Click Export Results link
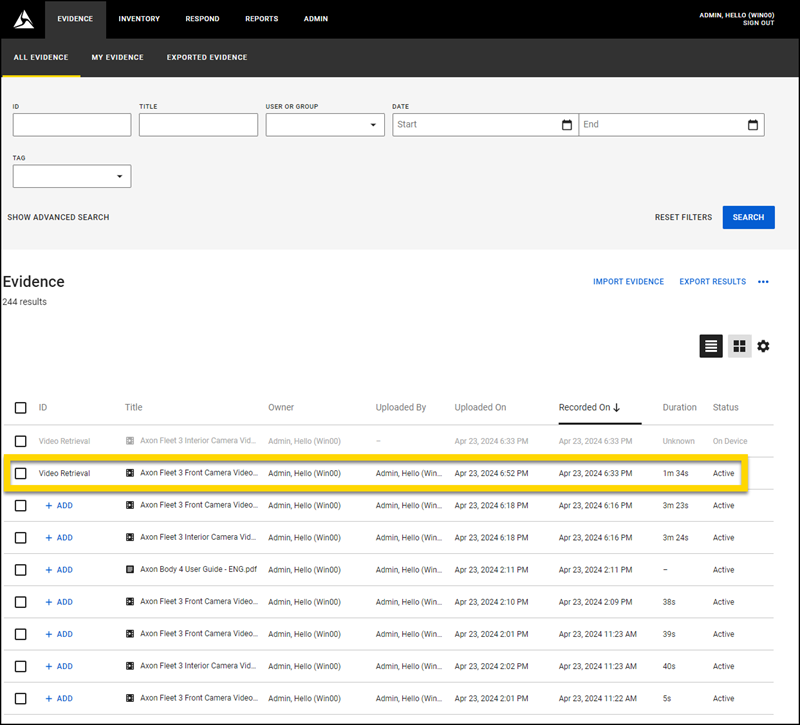Screen dimensions: 800x725 click(x=712, y=282)
